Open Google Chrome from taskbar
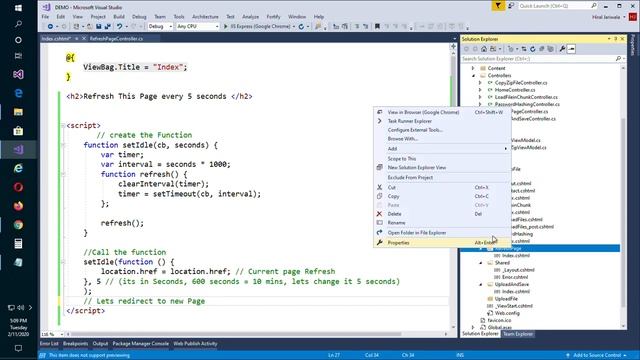The height and width of the screenshot is (360, 640). (x=18, y=224)
